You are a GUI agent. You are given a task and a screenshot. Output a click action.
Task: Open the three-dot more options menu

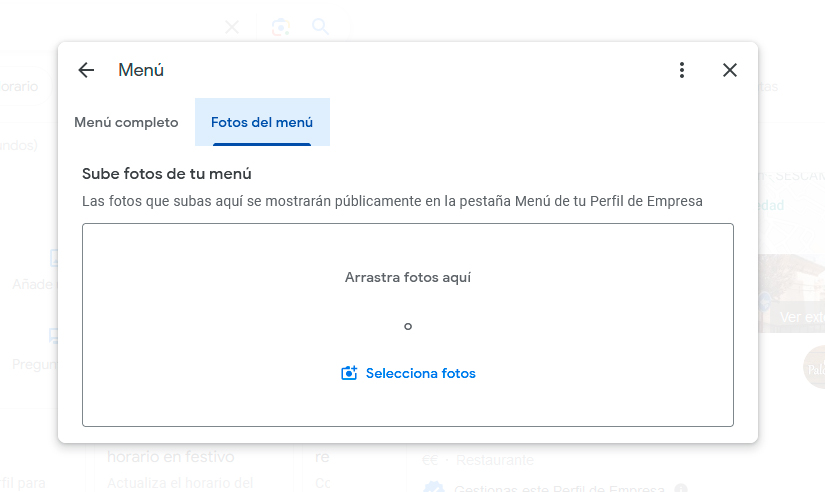coord(682,70)
